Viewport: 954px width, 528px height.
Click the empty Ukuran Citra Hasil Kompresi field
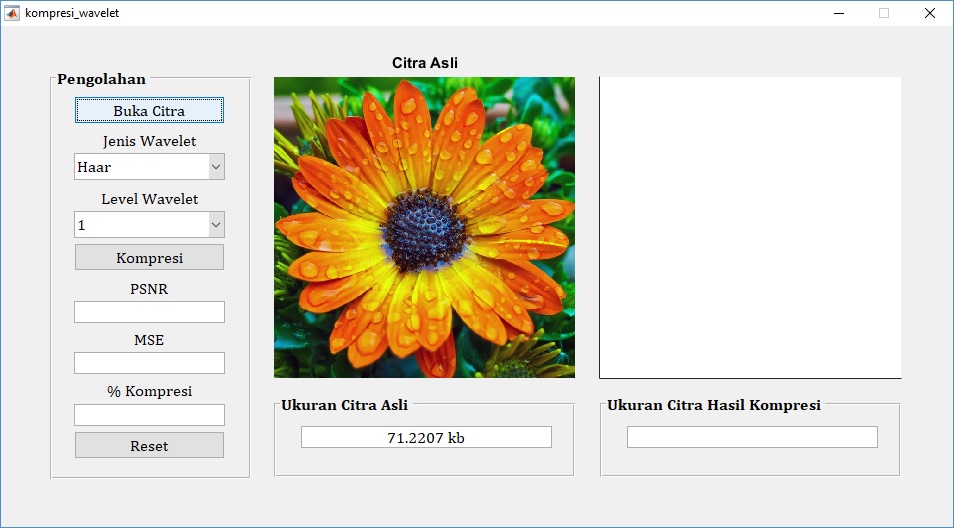[x=752, y=437]
